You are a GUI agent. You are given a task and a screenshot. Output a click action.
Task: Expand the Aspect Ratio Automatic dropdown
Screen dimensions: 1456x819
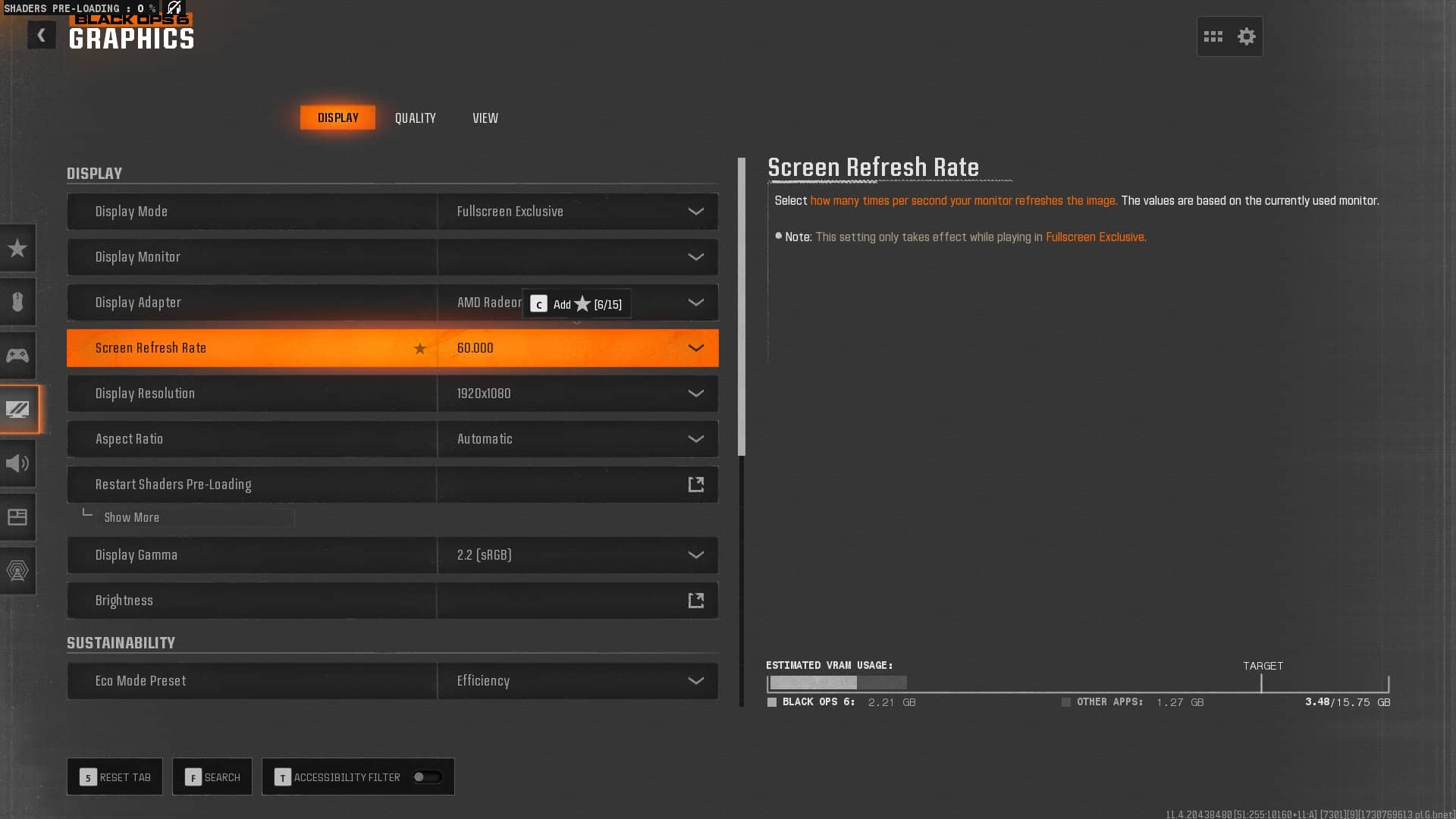[578, 439]
